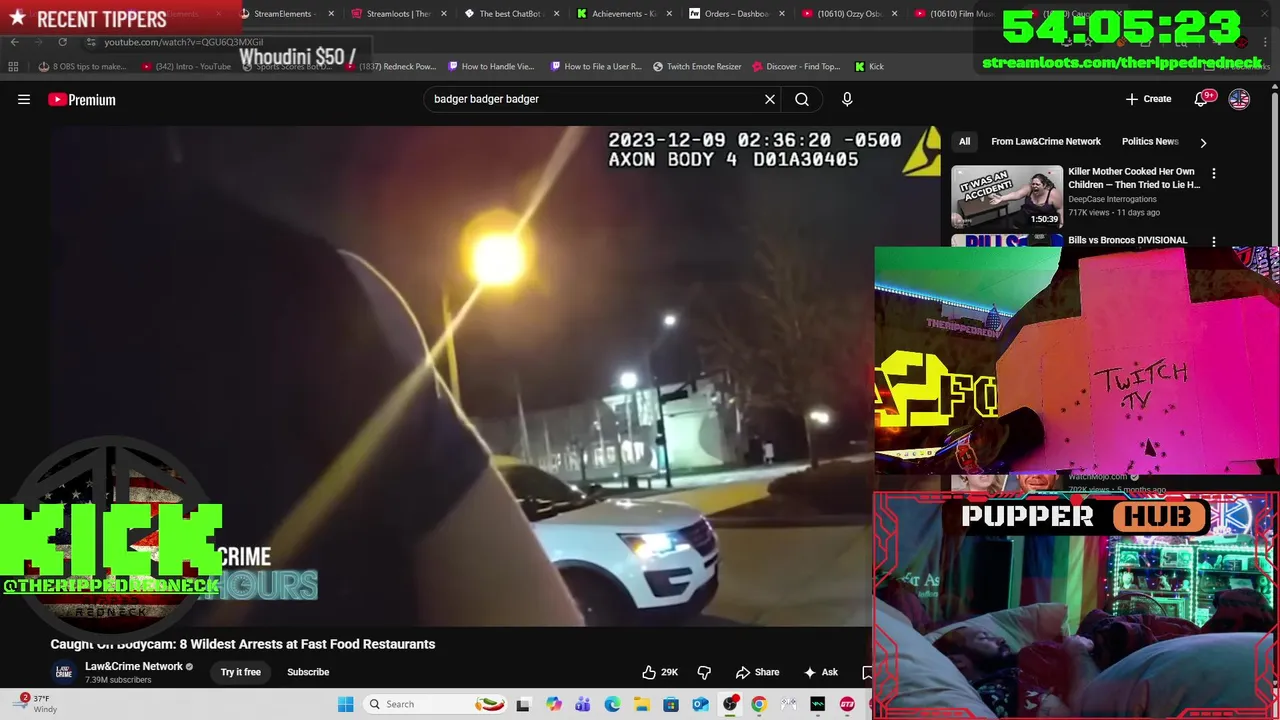The height and width of the screenshot is (720, 1280).
Task: Open weather widget showing 37°F Windy
Action: point(36,703)
